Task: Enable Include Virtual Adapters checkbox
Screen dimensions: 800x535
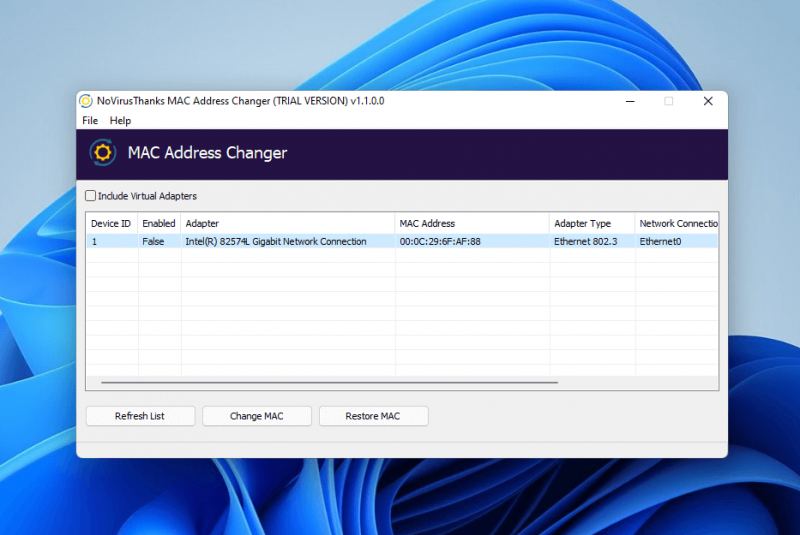Action: 91,196
